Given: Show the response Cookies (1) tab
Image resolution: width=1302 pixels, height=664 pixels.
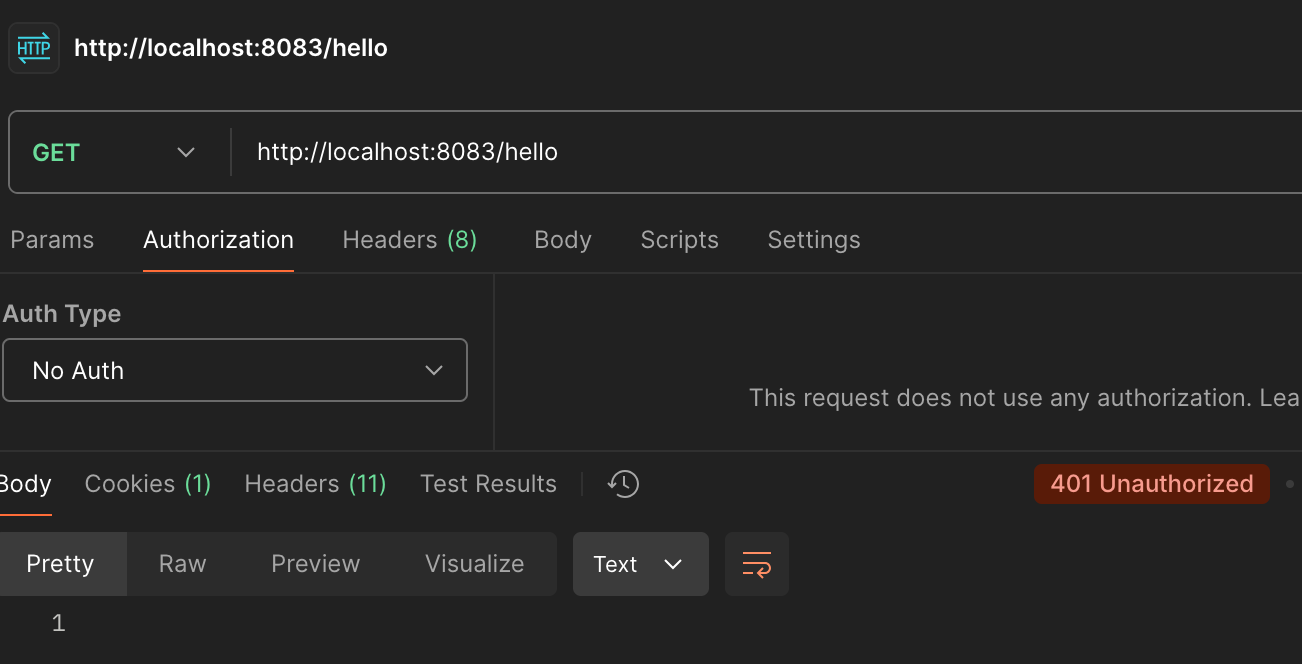Looking at the screenshot, I should coord(148,484).
